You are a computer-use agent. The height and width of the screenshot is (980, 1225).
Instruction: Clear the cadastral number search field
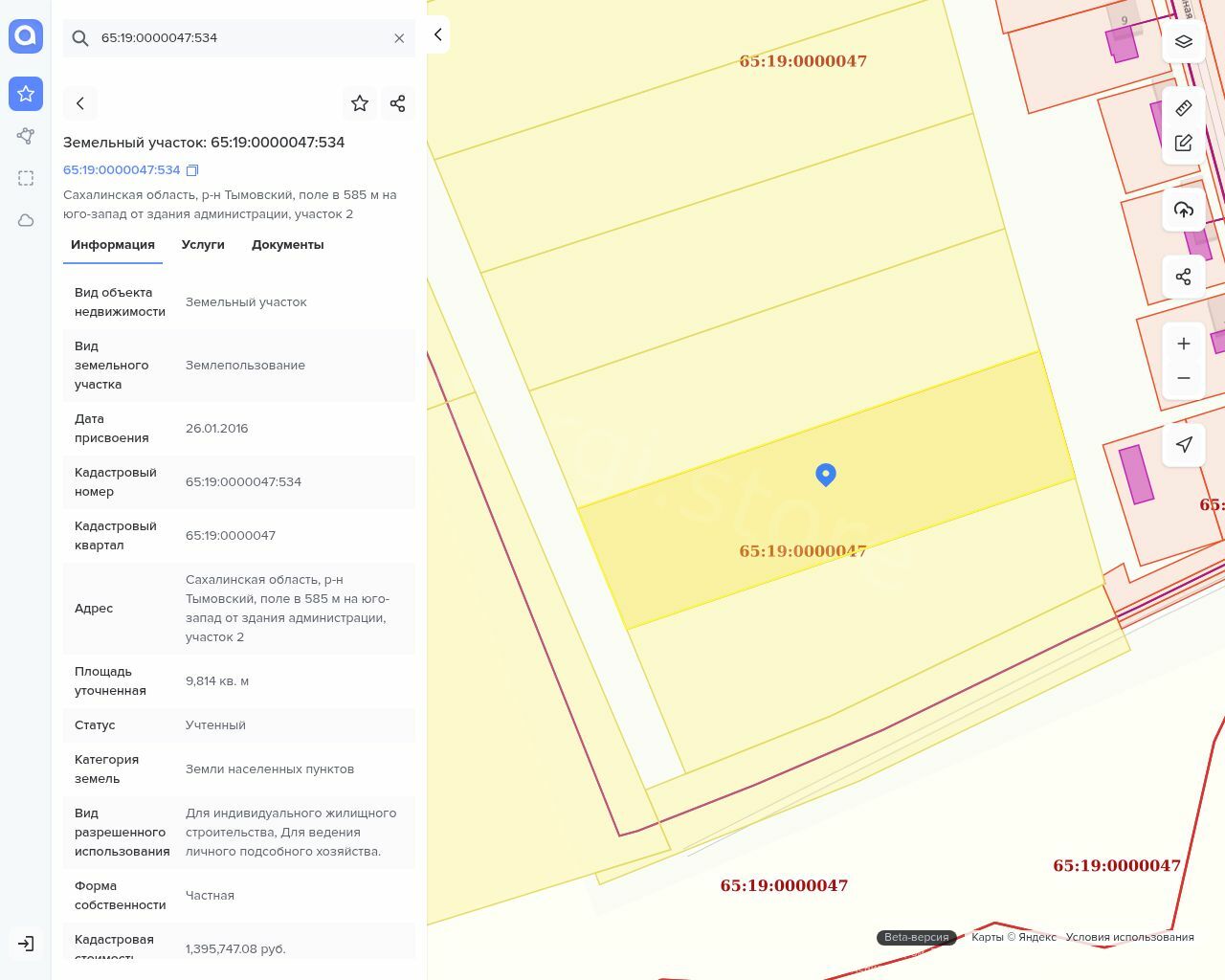pos(399,38)
